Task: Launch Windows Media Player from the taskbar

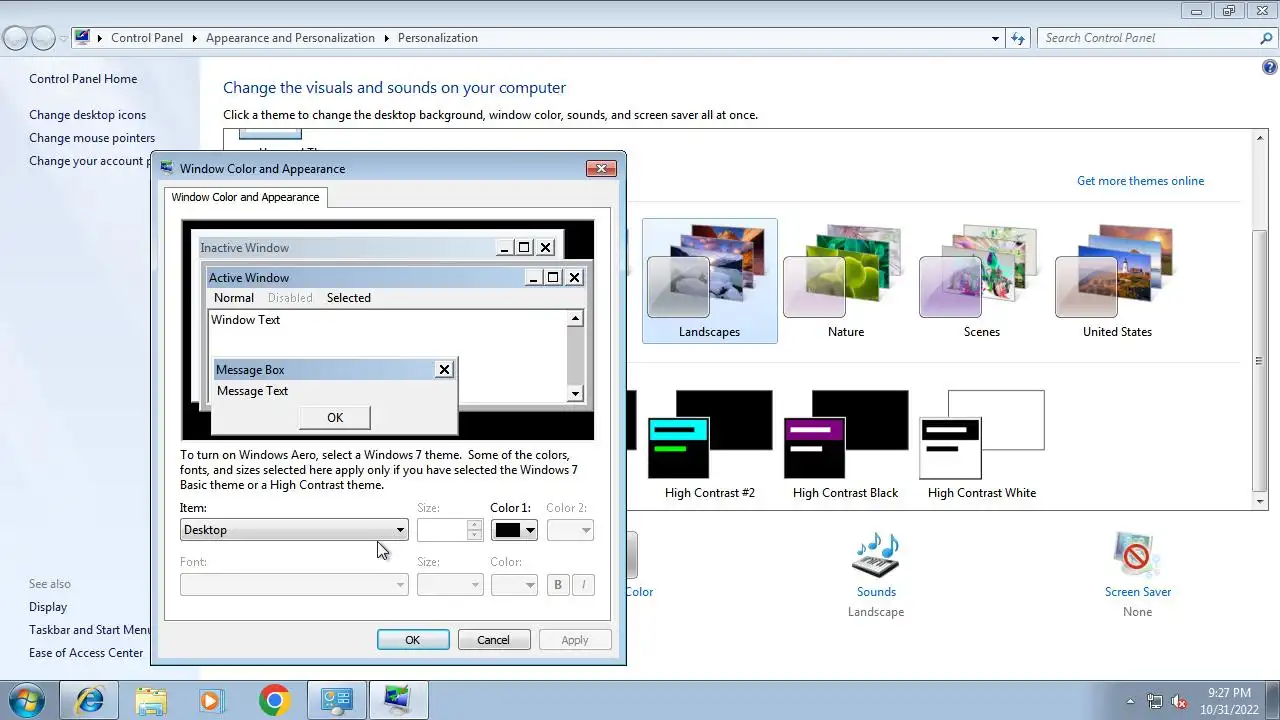Action: click(x=213, y=700)
